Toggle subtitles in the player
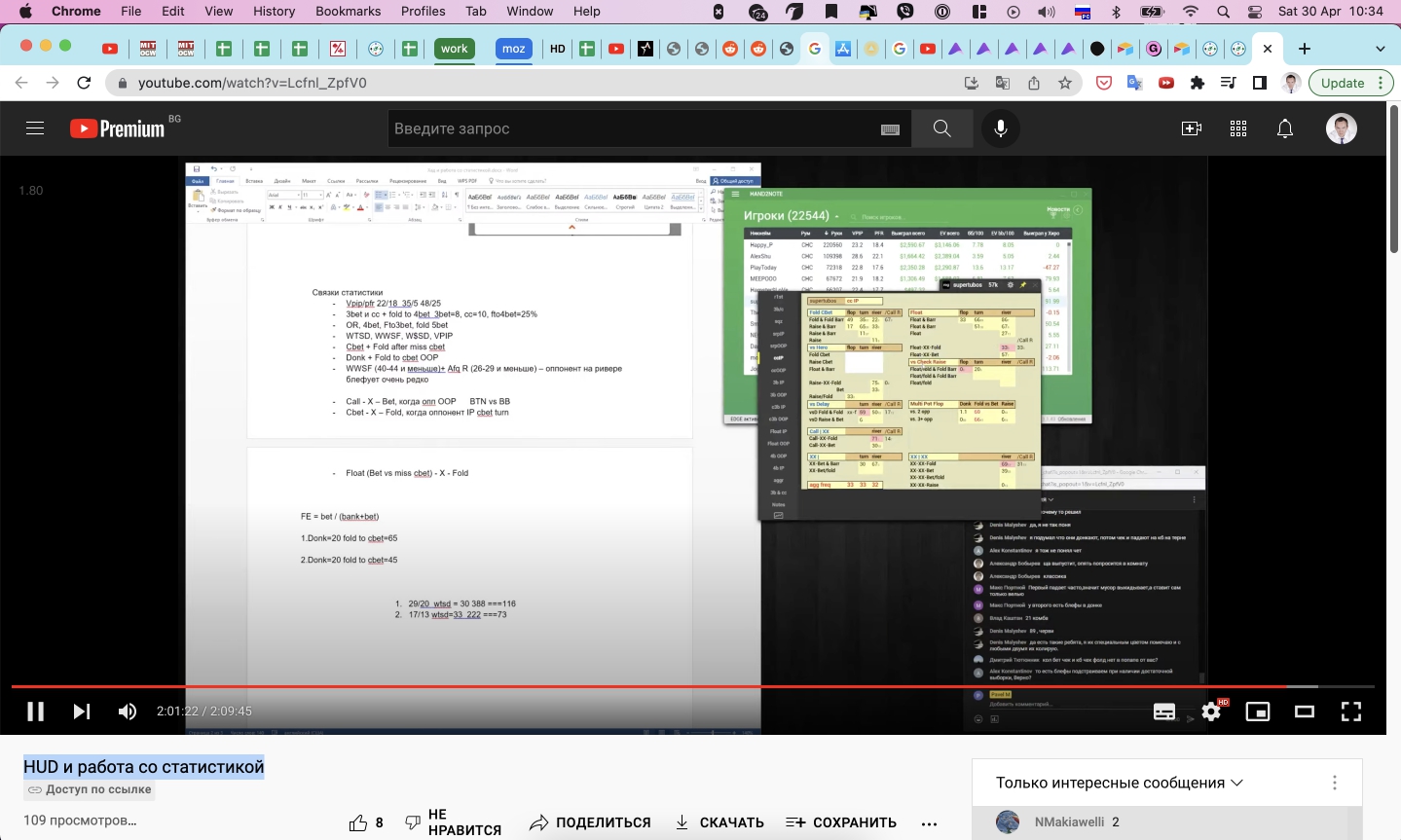 [1164, 712]
